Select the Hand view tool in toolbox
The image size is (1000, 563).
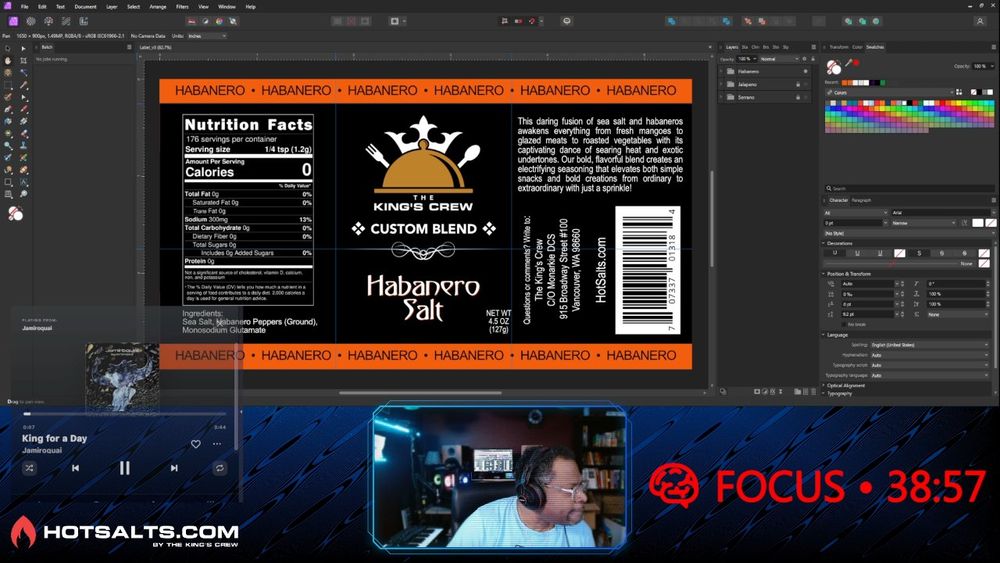[x=8, y=60]
